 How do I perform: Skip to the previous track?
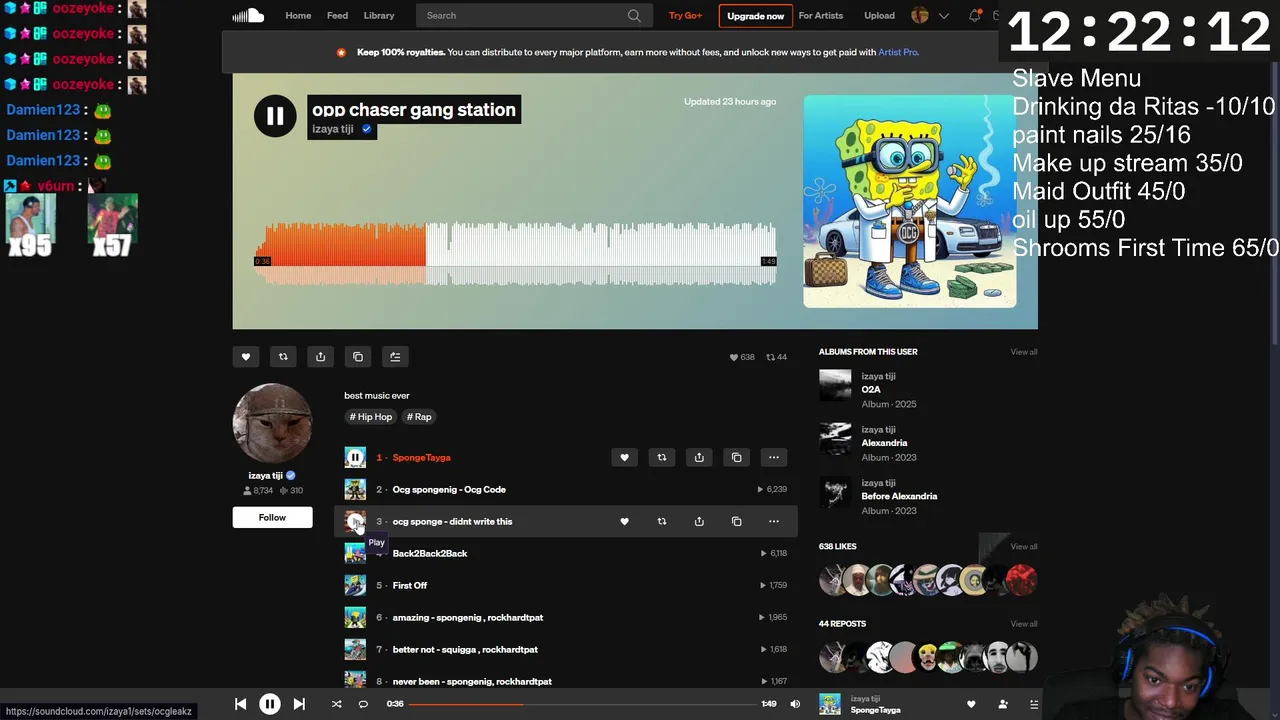coord(240,704)
